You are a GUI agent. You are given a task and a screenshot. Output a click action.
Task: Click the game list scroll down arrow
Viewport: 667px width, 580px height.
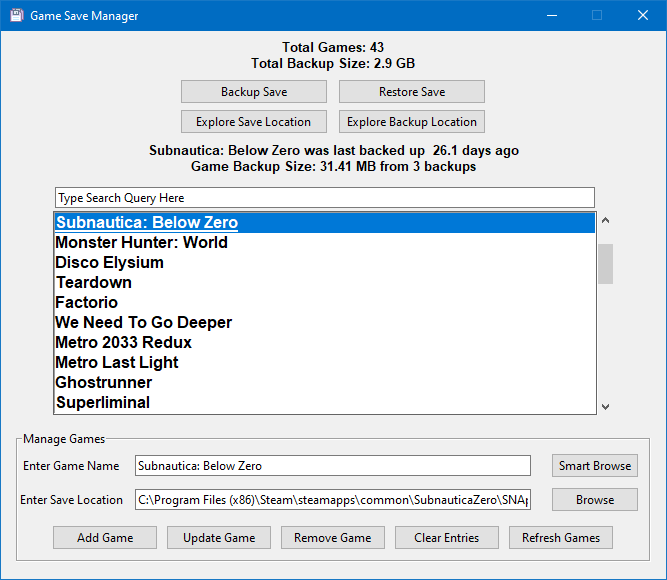tap(605, 407)
